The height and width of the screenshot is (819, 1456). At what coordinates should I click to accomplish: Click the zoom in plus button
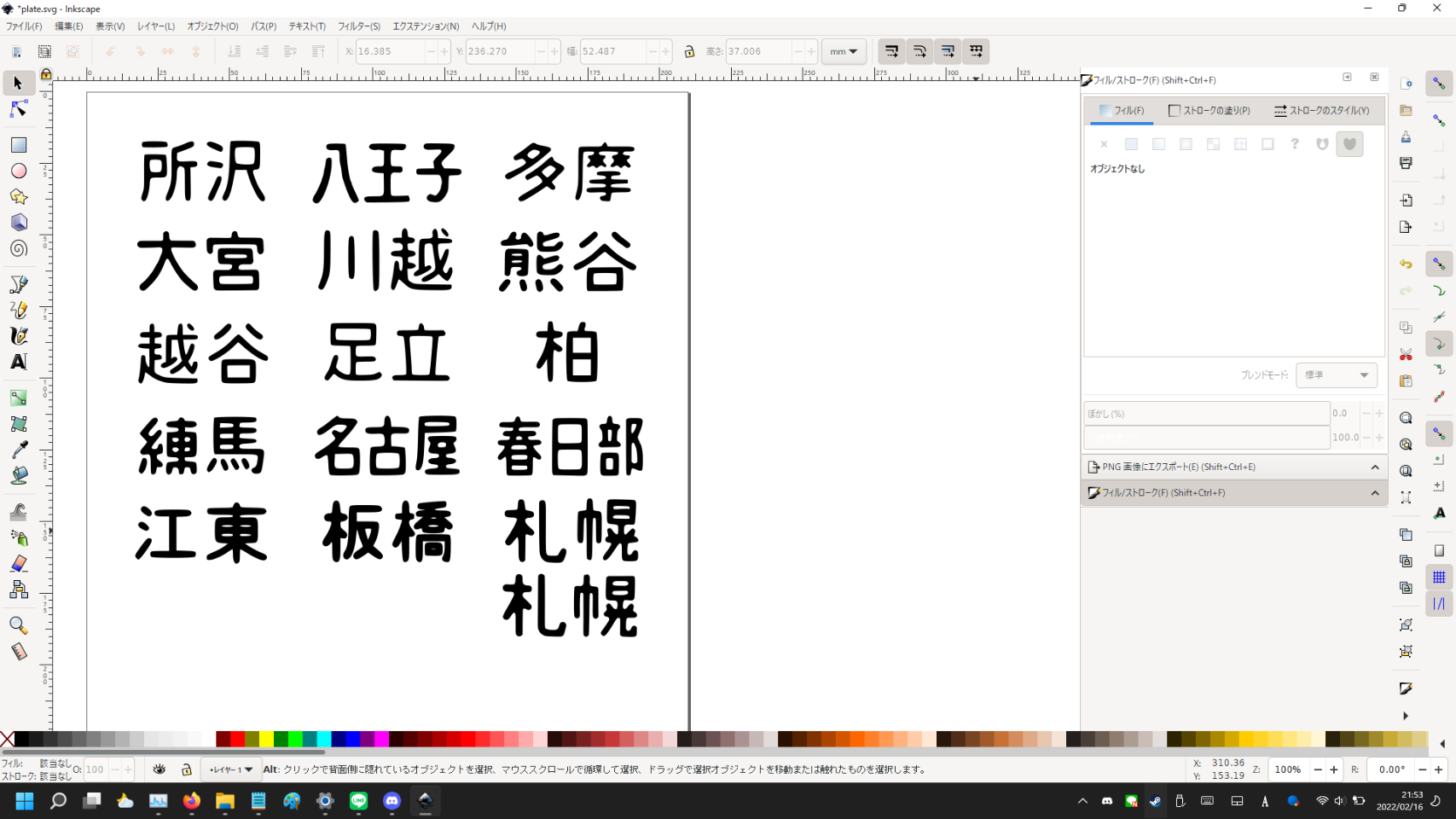pos(1334,770)
